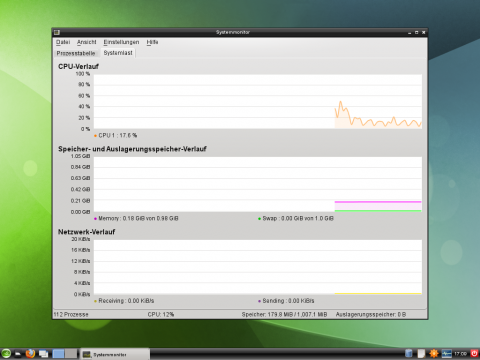Click the show desktop windows icon
The image size is (480, 360).
pyautogui.click(x=43, y=354)
